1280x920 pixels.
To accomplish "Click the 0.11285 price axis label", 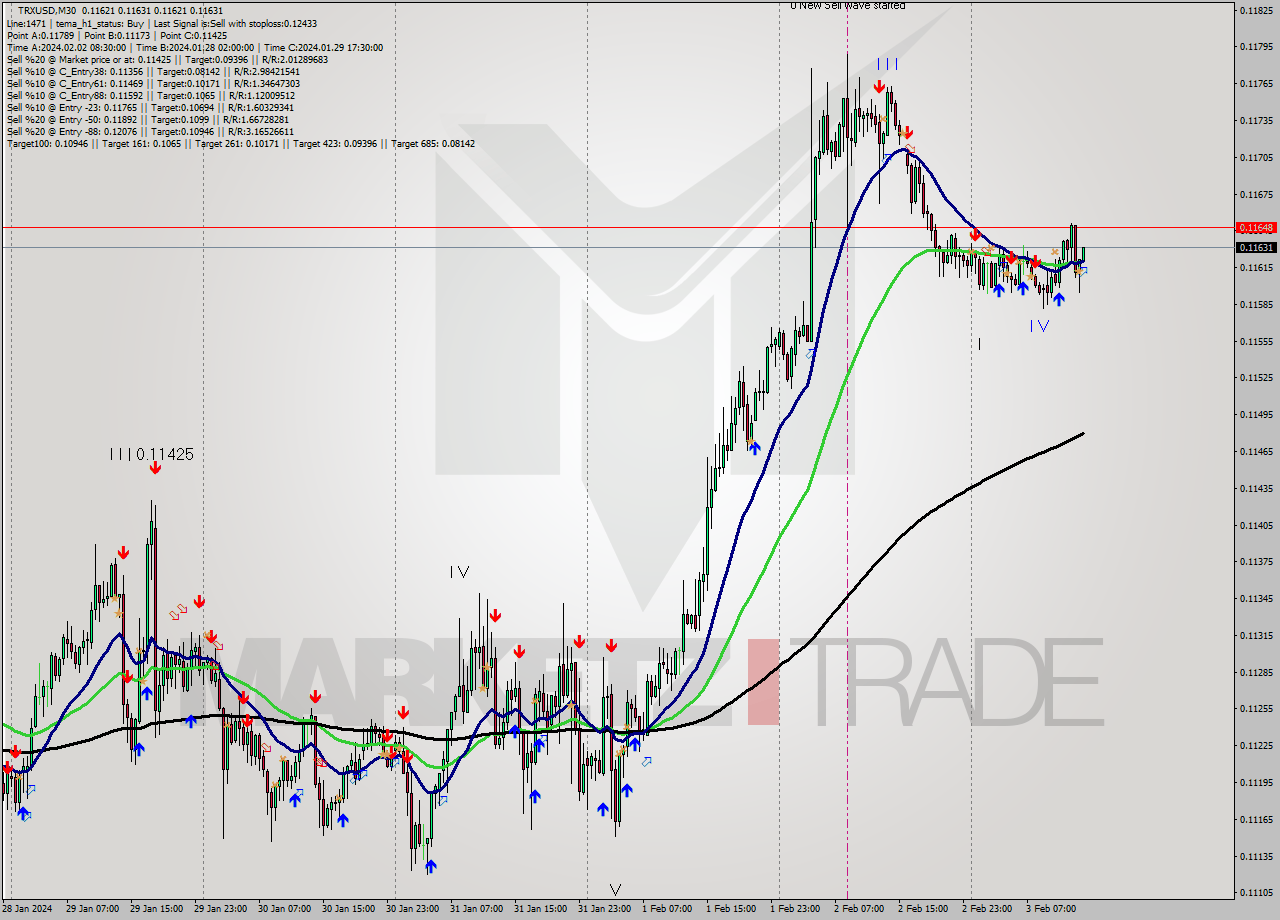I will coord(1256,672).
